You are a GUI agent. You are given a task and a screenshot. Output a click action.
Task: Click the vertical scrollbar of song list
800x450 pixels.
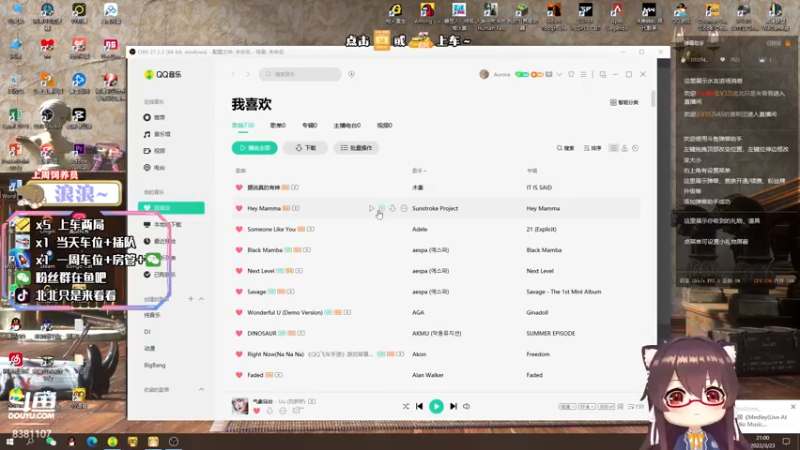(653, 98)
